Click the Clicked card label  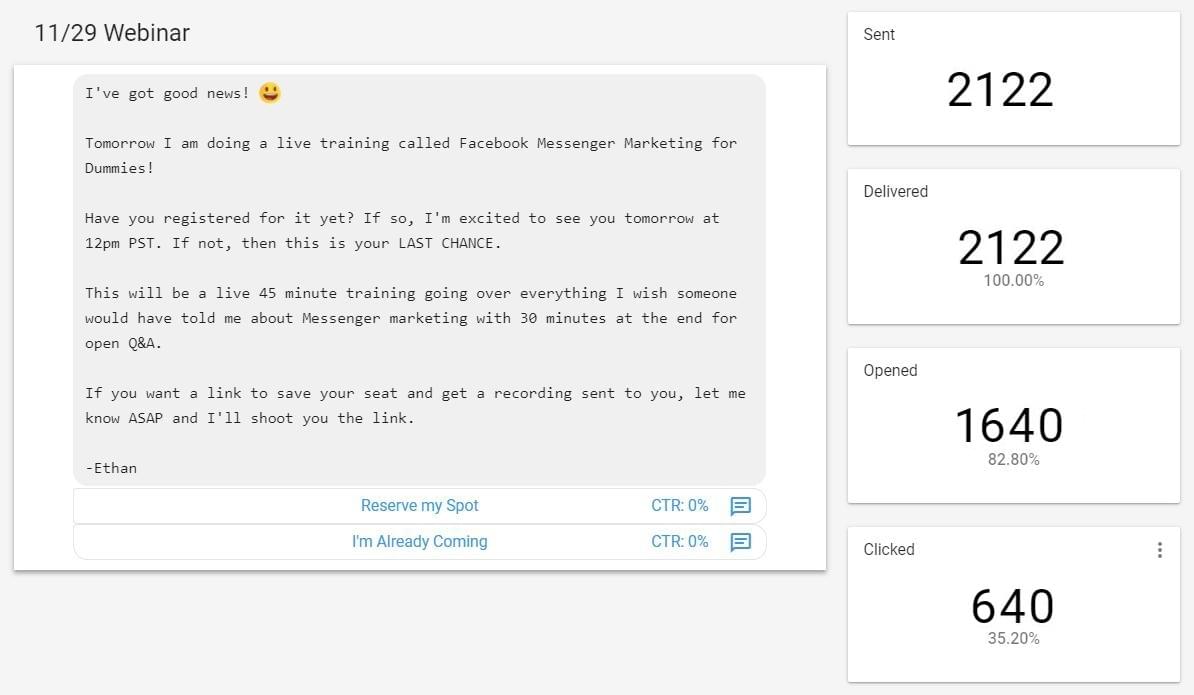click(889, 550)
